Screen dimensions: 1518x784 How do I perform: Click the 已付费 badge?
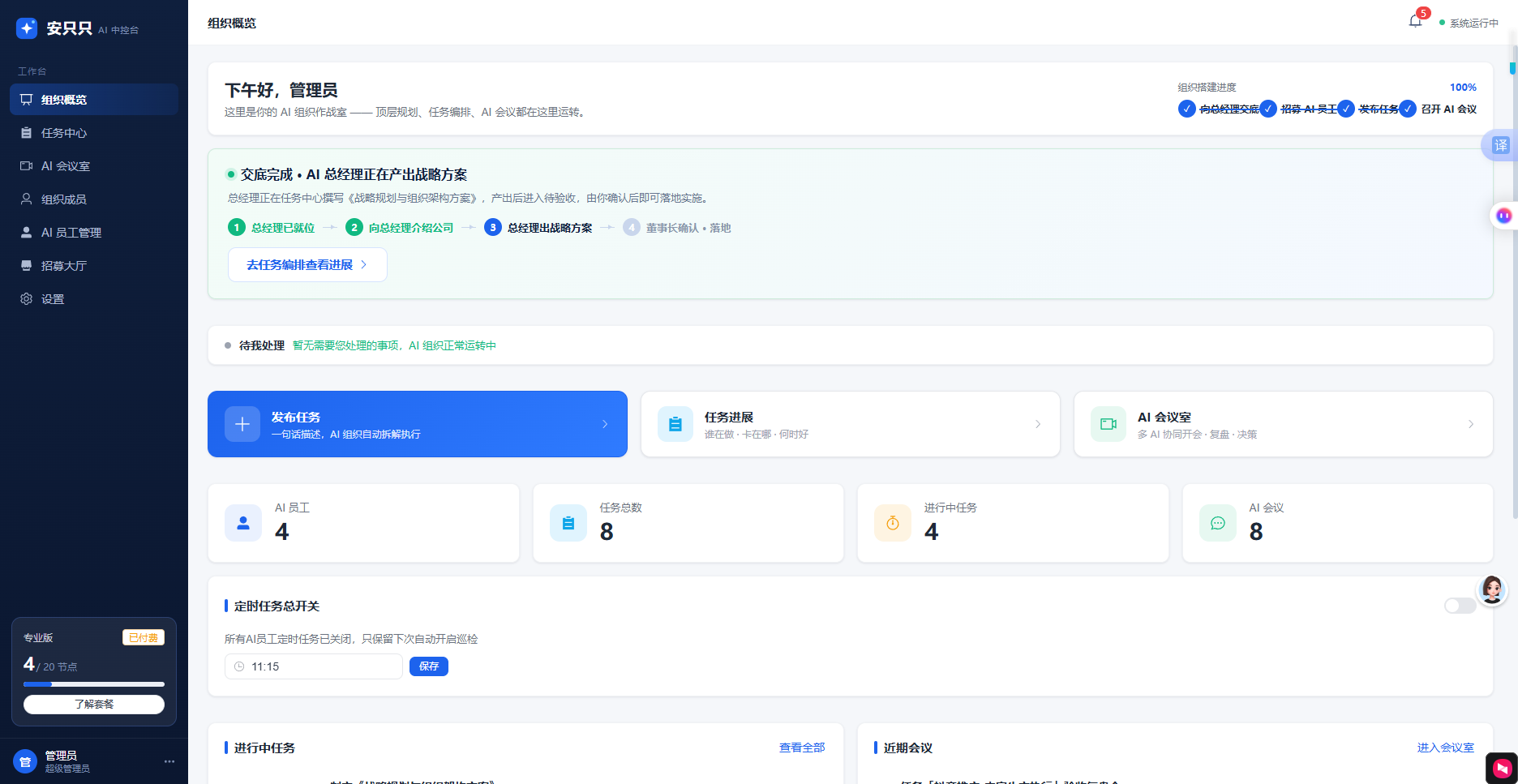144,638
